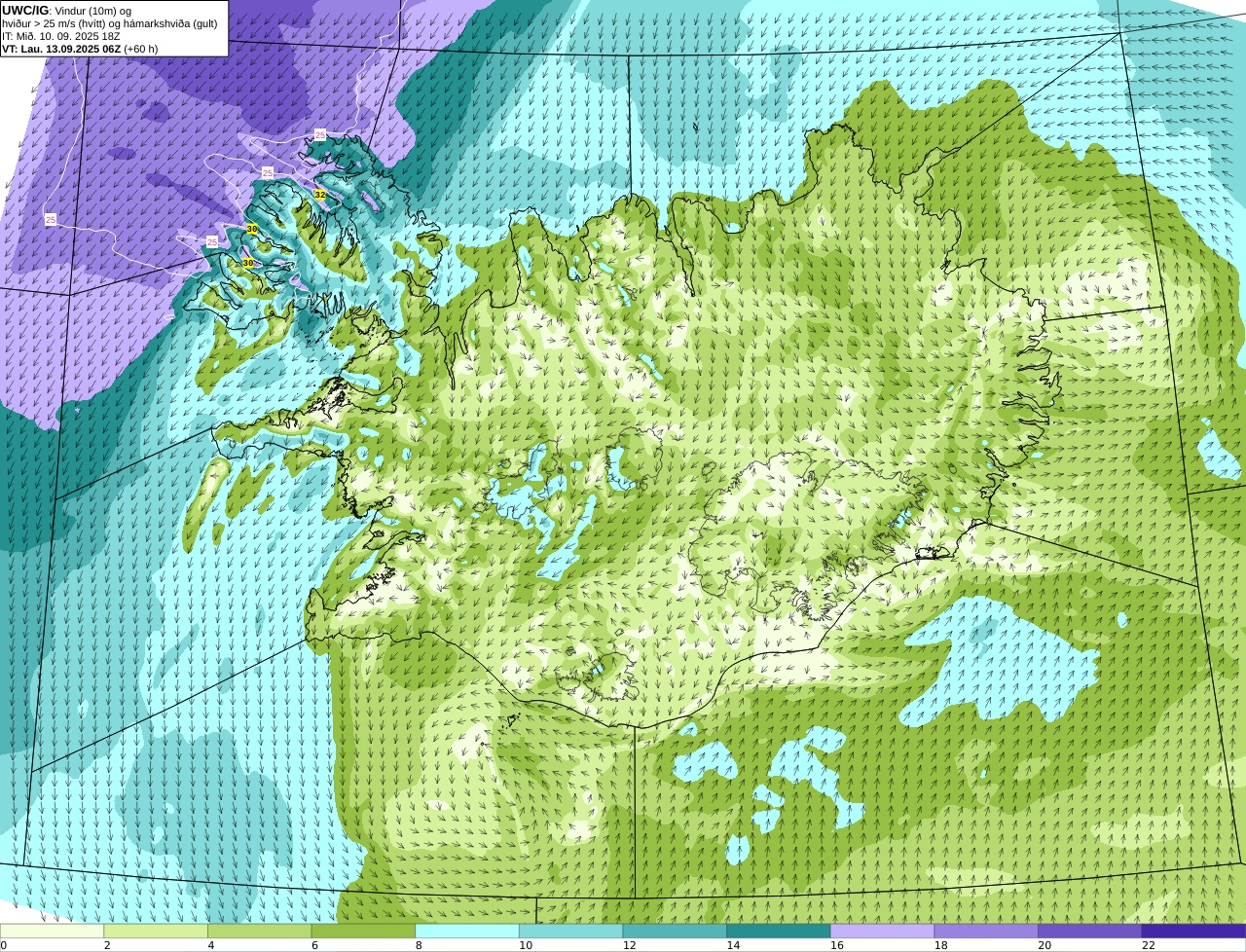Click the 'VT: Lau. 13.09.2025 06Z (+60 h)' line

80,49
